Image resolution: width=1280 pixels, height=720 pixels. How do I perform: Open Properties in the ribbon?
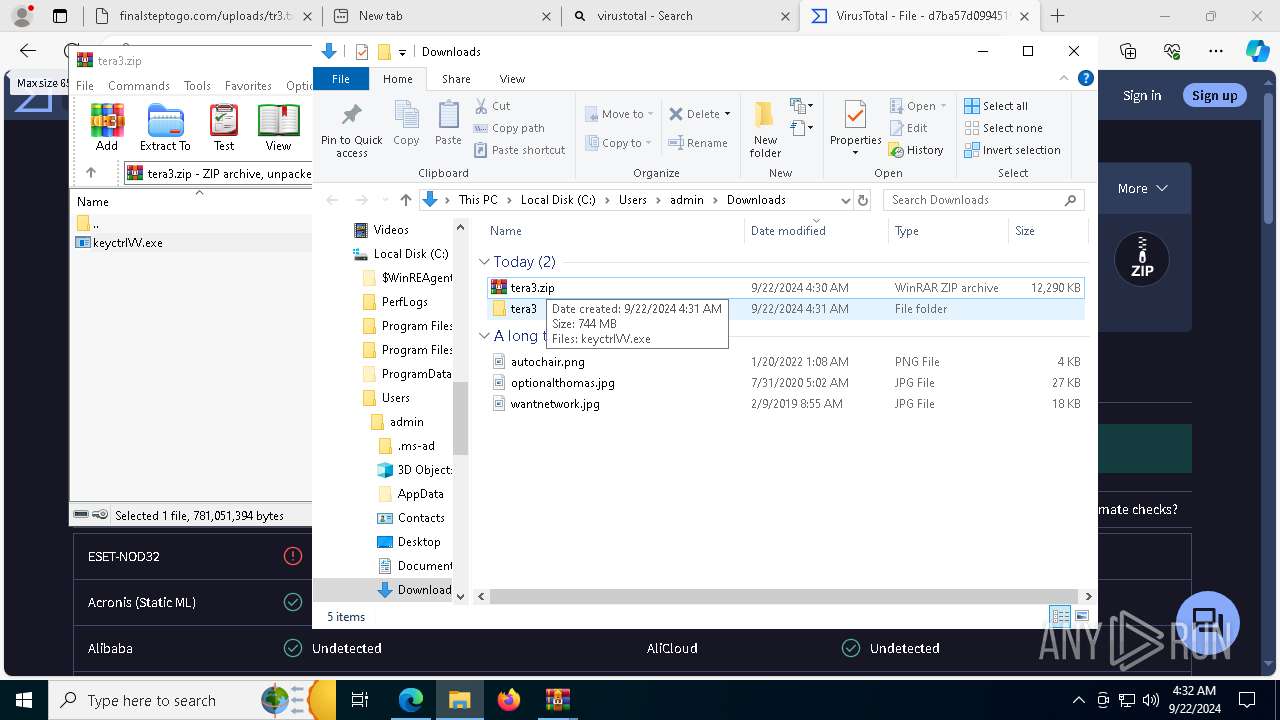coord(855,128)
